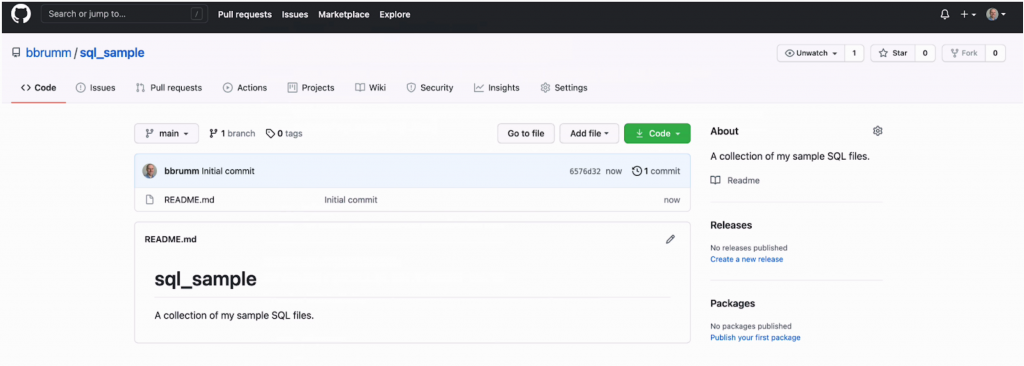Open the green Code download dropdown
Screen dimensions: 1024x366
coord(657,133)
